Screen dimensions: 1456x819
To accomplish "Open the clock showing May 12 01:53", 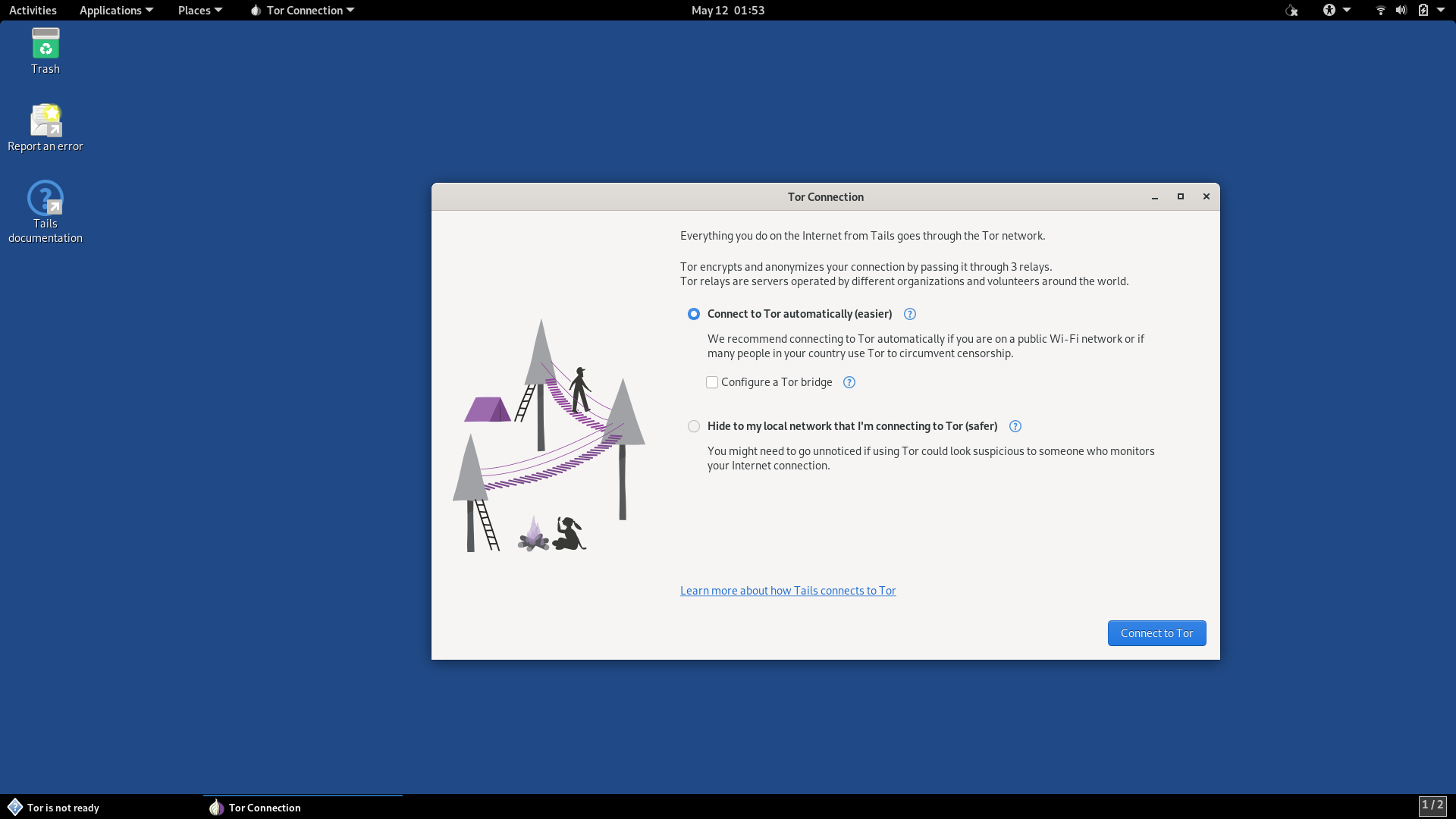I will pyautogui.click(x=728, y=11).
